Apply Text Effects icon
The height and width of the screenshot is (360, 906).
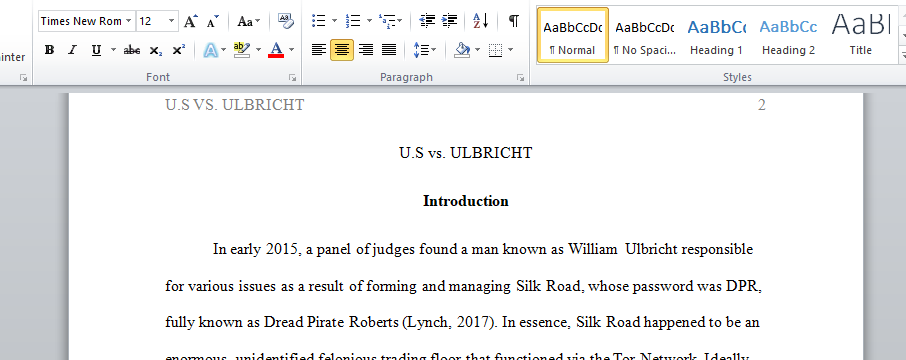[x=211, y=50]
